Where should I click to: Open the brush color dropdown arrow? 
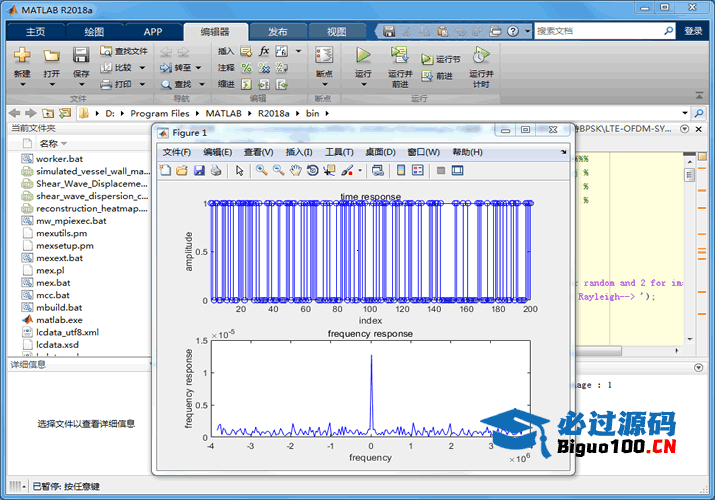pos(360,171)
